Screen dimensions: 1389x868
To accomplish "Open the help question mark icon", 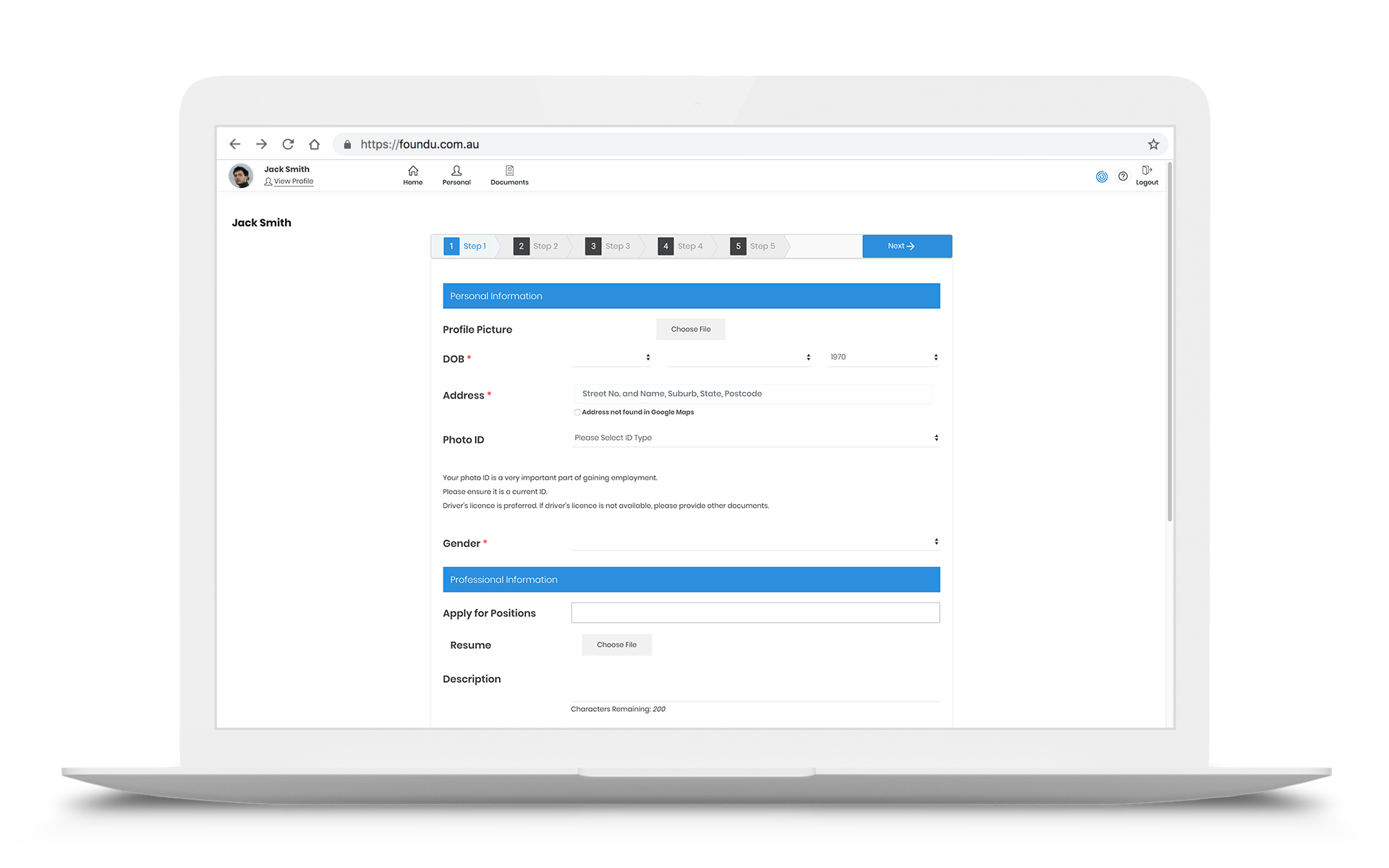I will click(x=1123, y=176).
